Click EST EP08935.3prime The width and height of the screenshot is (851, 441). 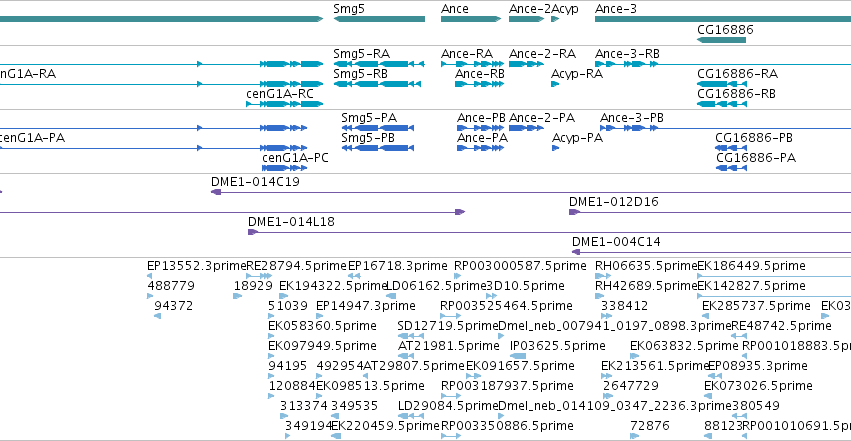click(x=758, y=366)
